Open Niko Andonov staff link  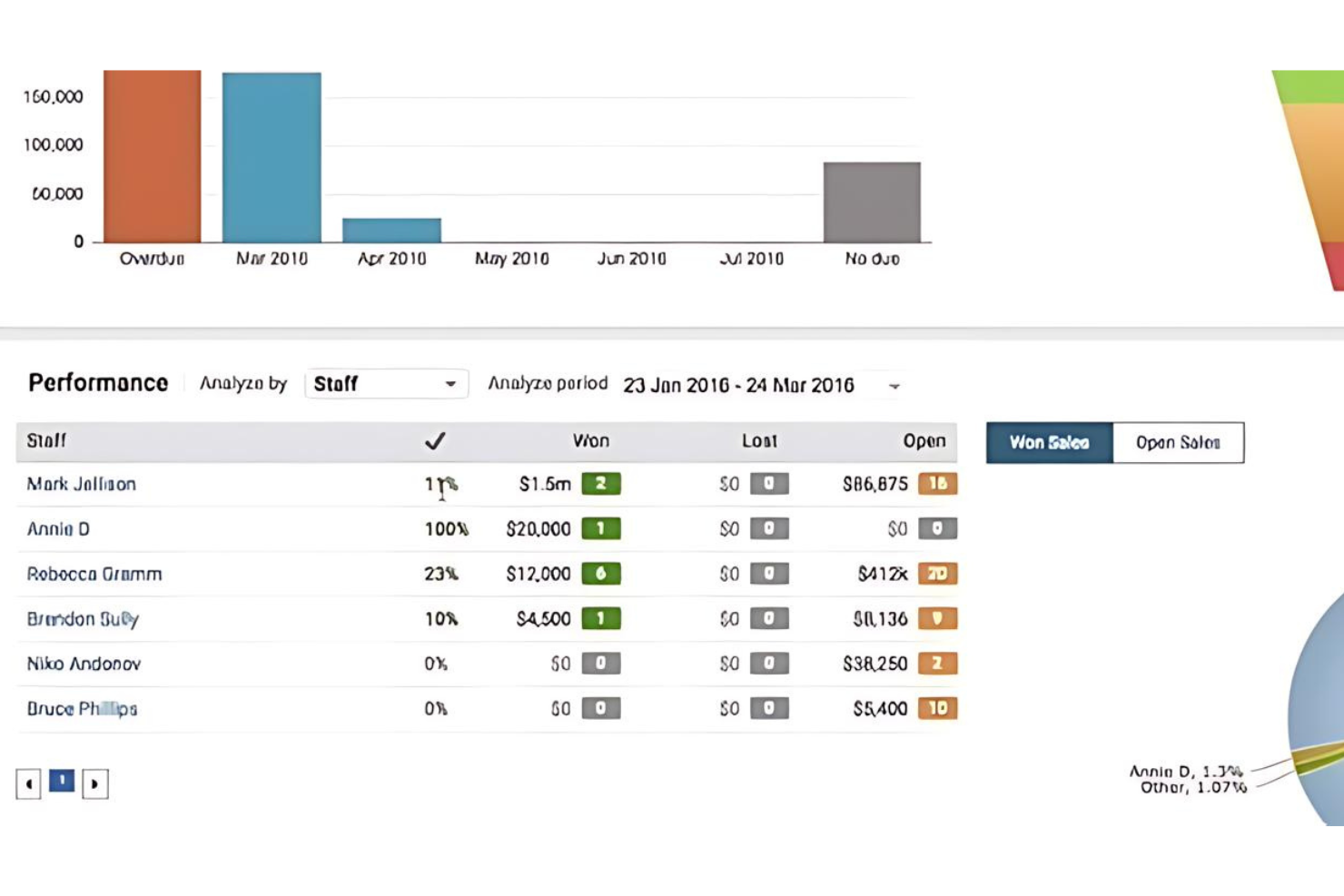[84, 664]
